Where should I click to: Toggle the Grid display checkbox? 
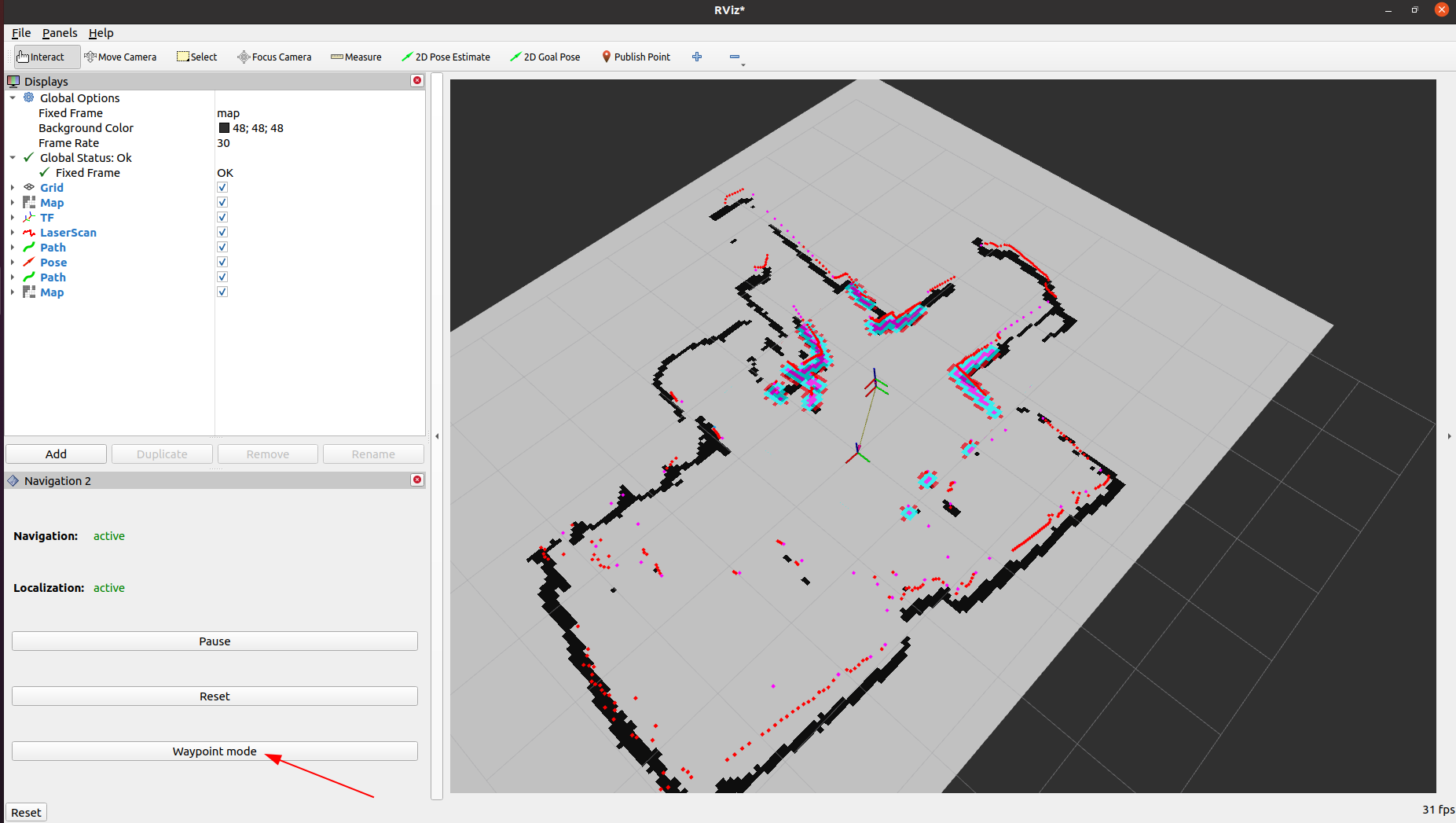point(222,188)
